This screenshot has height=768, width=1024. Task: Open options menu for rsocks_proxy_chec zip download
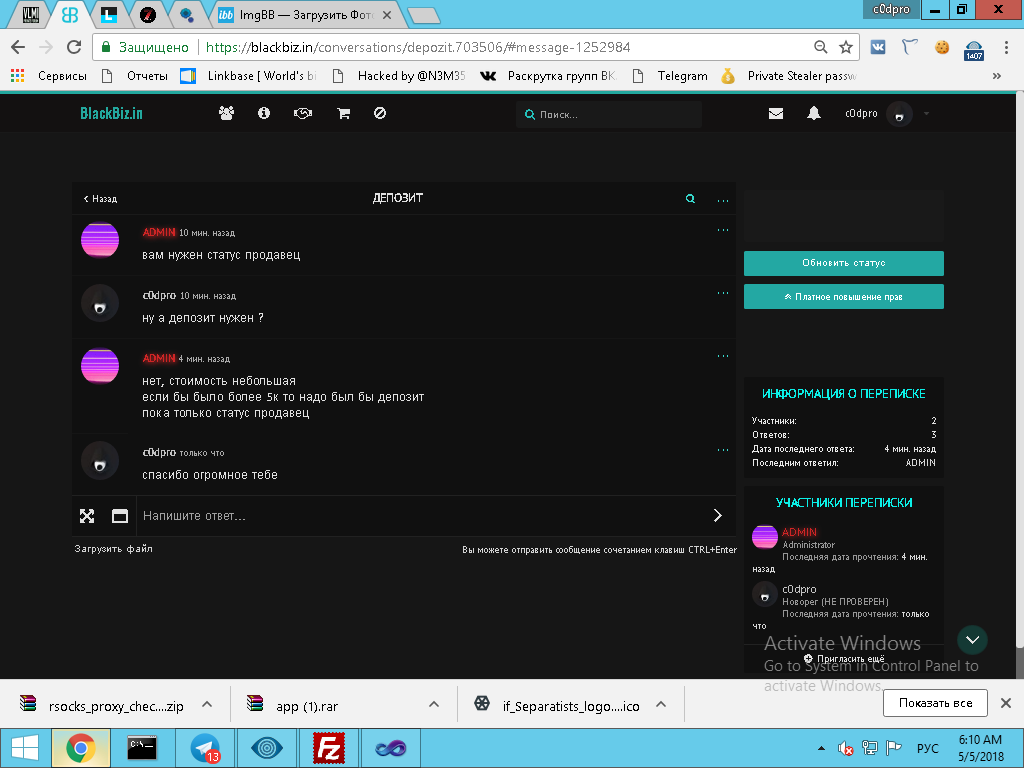[x=207, y=704]
